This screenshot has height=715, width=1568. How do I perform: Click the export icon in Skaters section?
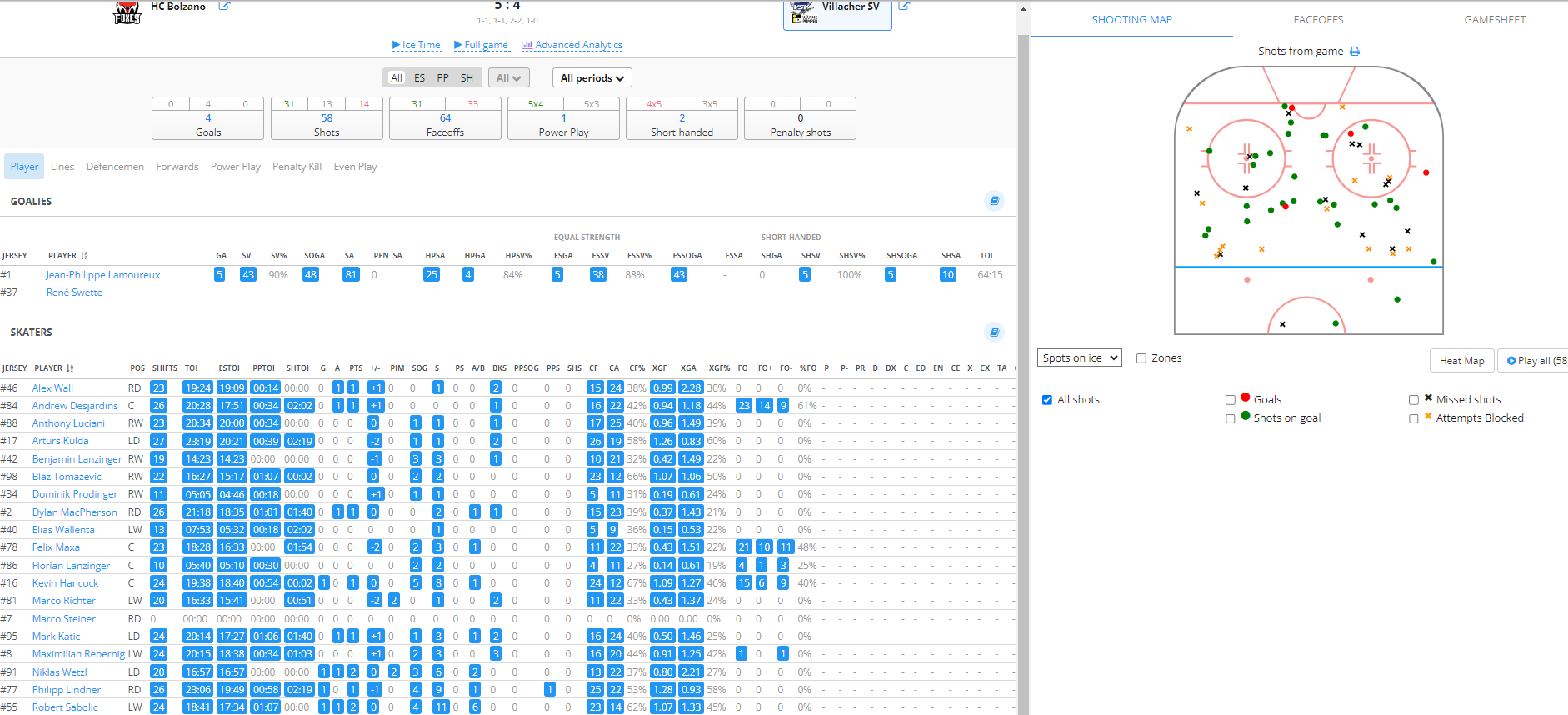click(994, 332)
